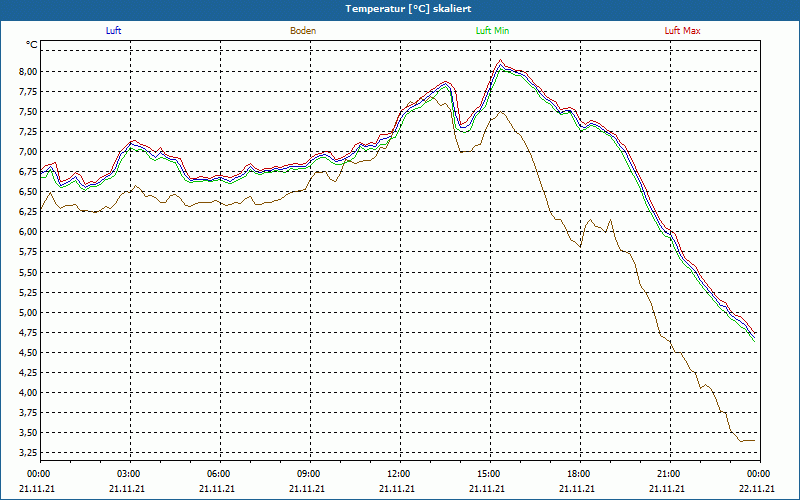Click the 5,25 y-axis value
Viewport: 800px width, 500px height.
(29, 292)
